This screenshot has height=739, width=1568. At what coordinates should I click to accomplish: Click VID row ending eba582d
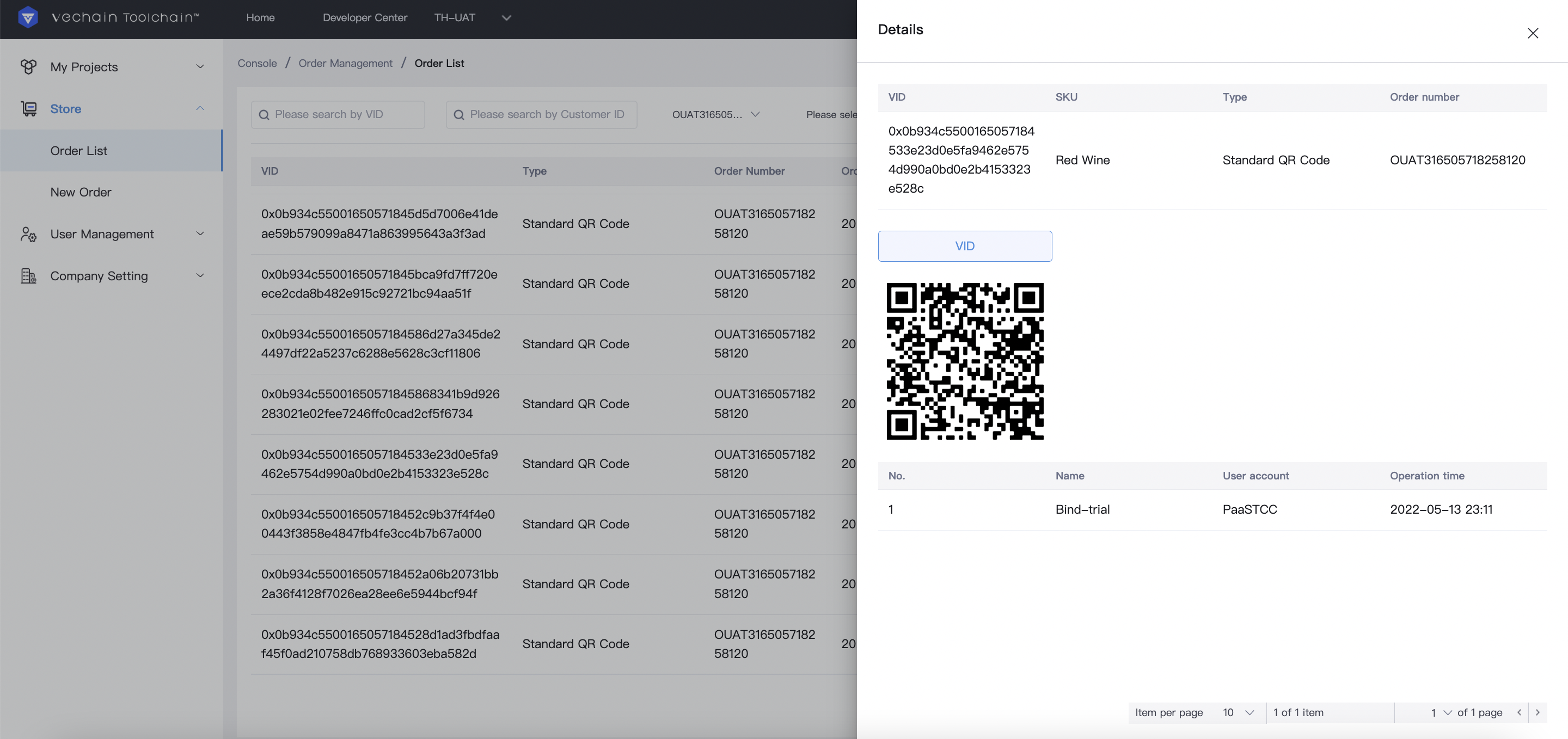click(381, 644)
